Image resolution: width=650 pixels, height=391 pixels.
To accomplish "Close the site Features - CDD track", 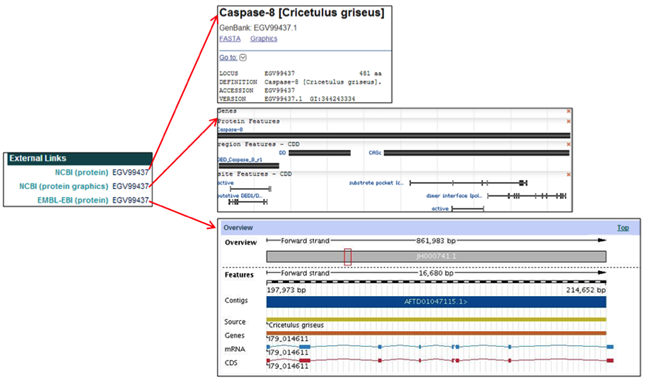I will pos(568,175).
